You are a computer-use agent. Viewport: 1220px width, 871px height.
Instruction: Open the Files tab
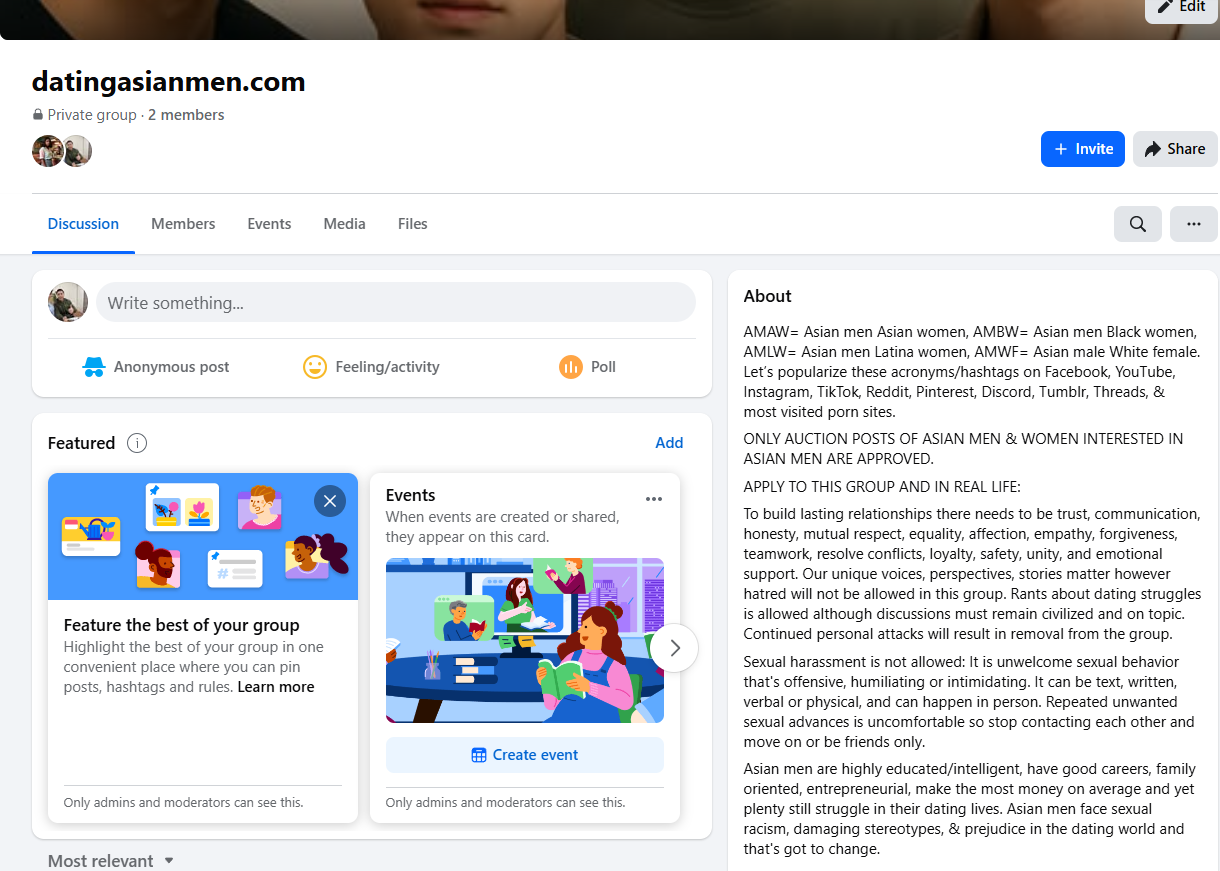[412, 224]
